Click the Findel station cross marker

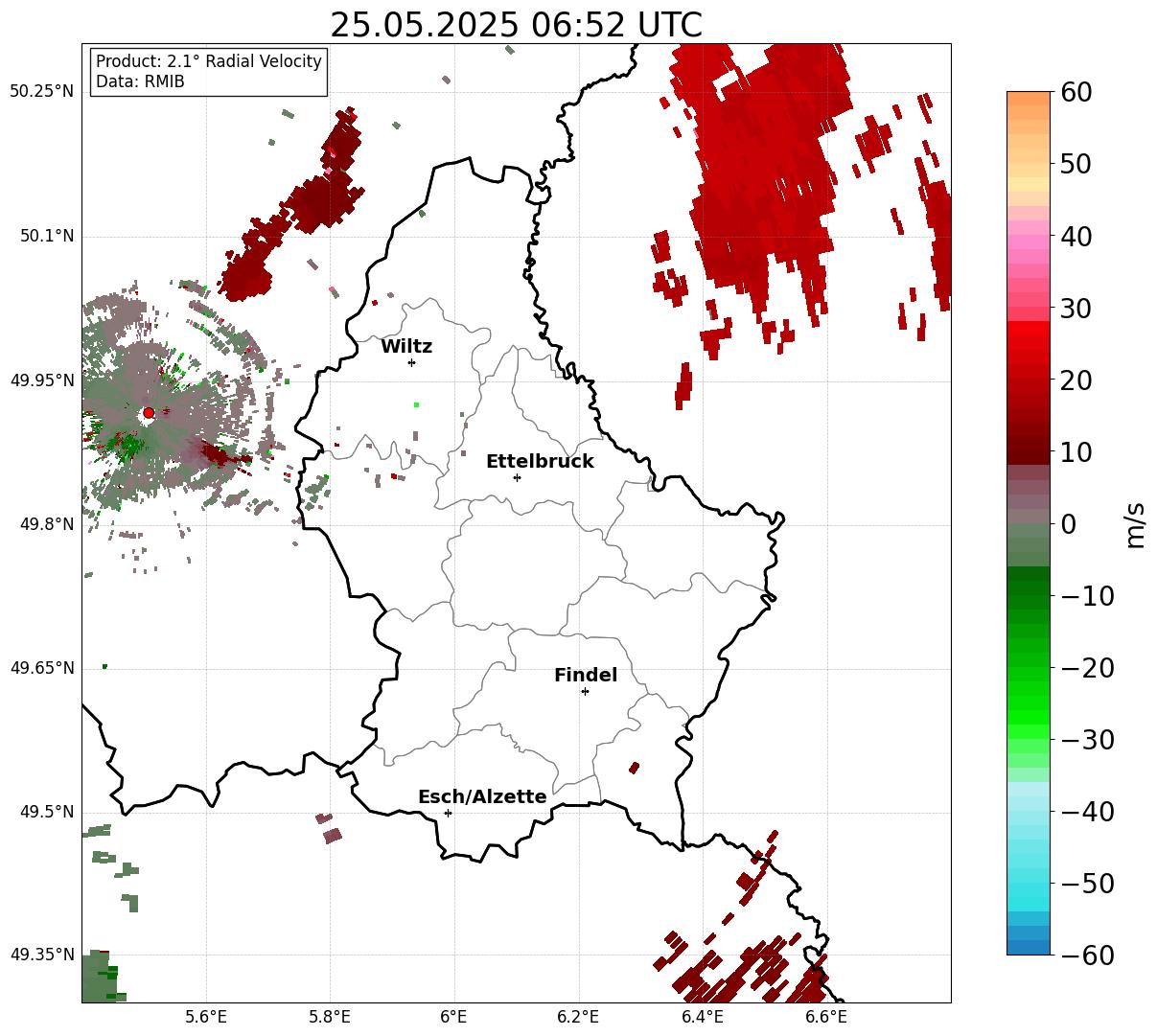coord(585,691)
